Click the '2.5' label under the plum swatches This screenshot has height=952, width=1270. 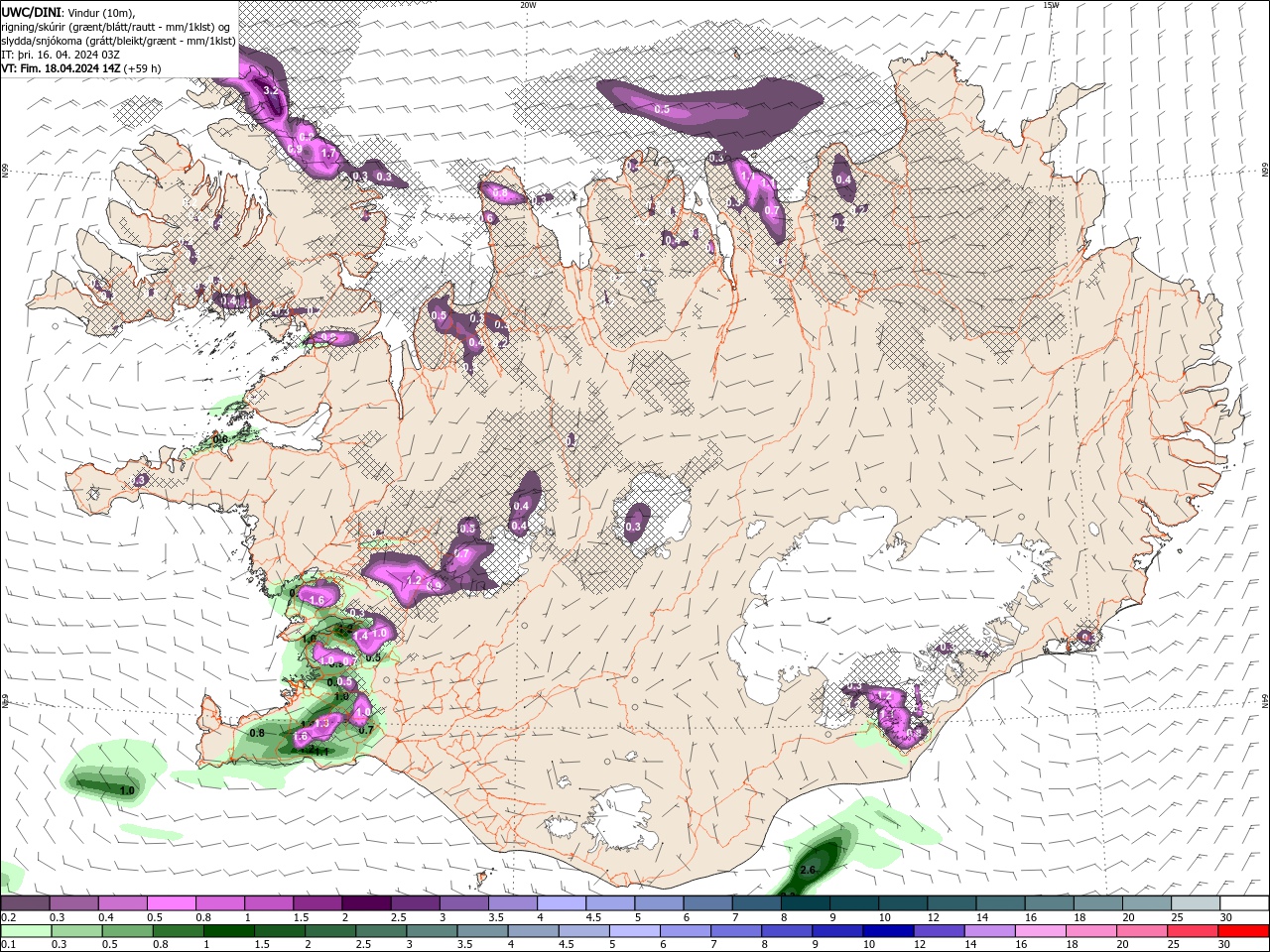coord(398,917)
